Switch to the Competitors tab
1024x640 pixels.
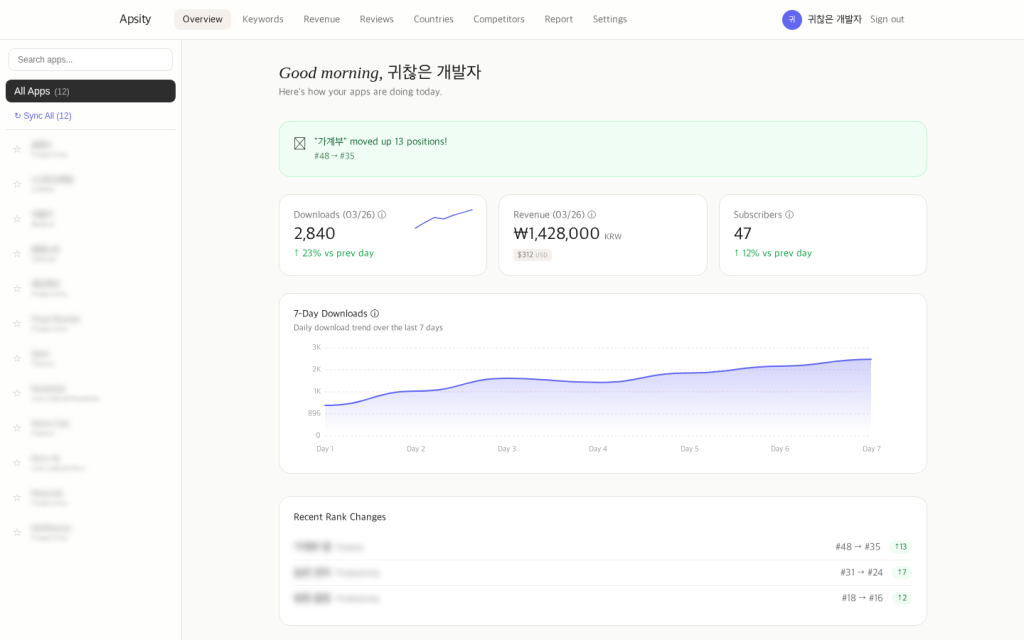click(499, 19)
